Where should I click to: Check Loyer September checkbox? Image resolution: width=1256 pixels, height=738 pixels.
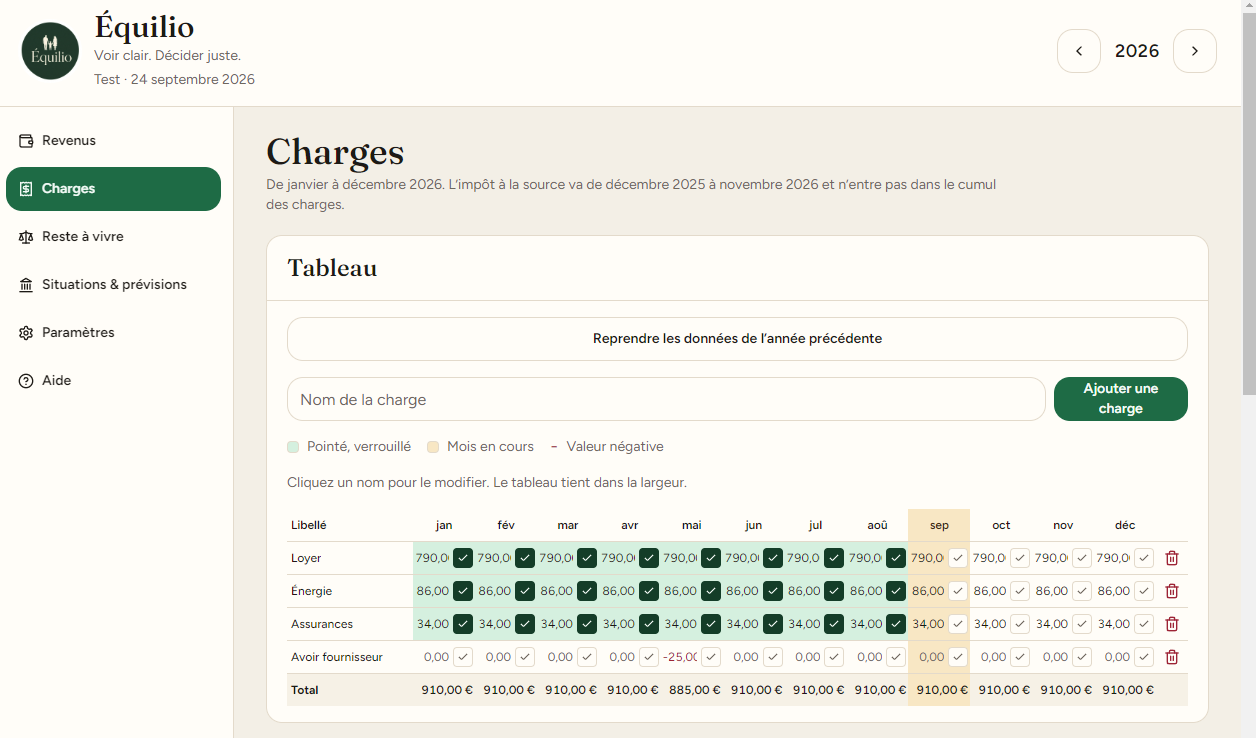pos(958,558)
